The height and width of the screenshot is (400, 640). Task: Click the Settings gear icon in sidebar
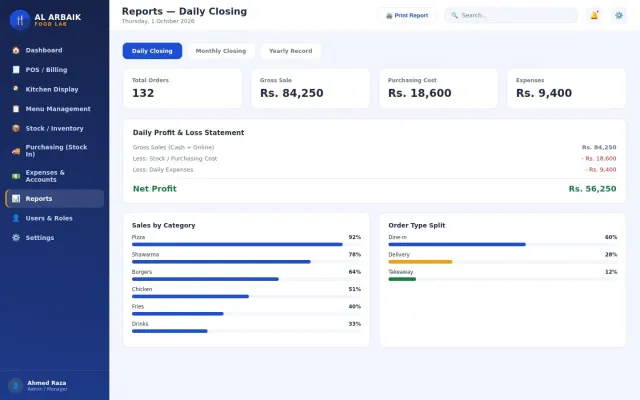16,238
